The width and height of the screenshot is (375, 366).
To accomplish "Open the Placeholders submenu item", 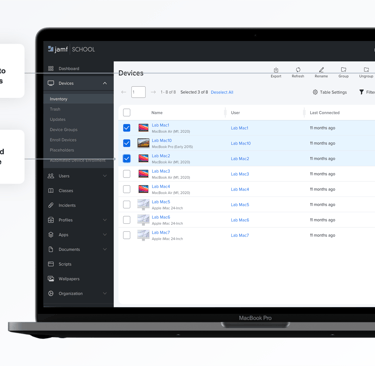I will coord(62,150).
